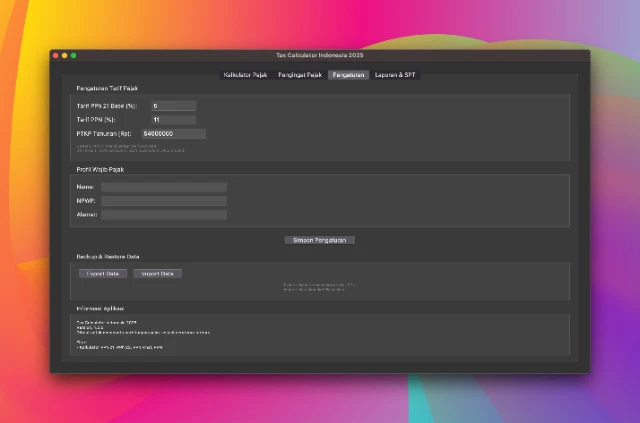Click the Alamat text field

(163, 215)
